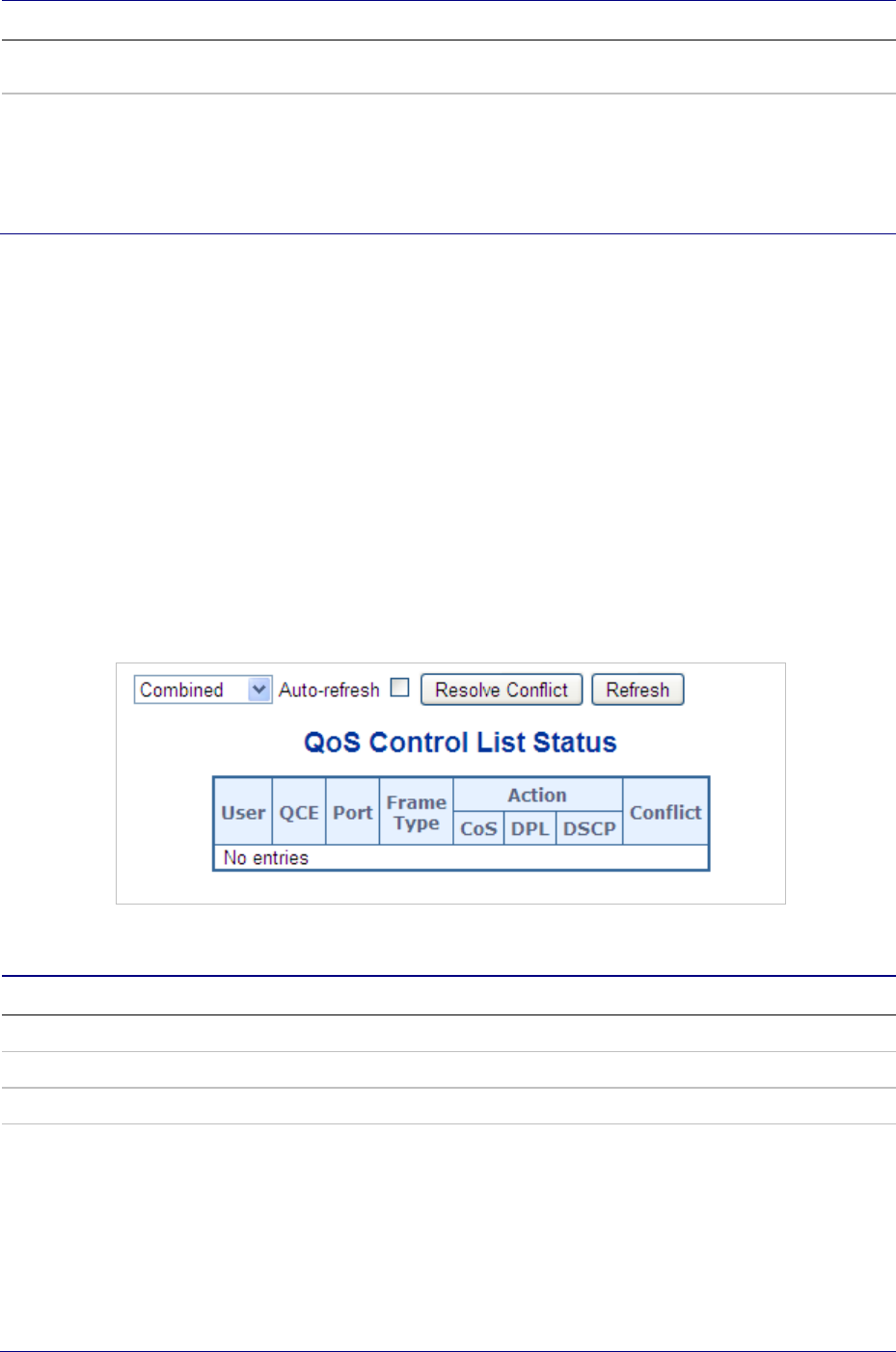Open the Combined user dropdown

203,690
